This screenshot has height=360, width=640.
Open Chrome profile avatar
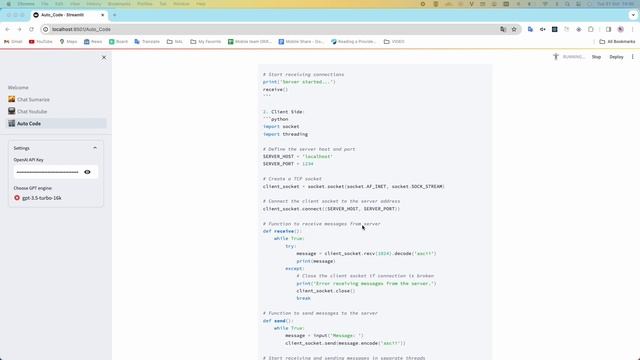tap(620, 29)
